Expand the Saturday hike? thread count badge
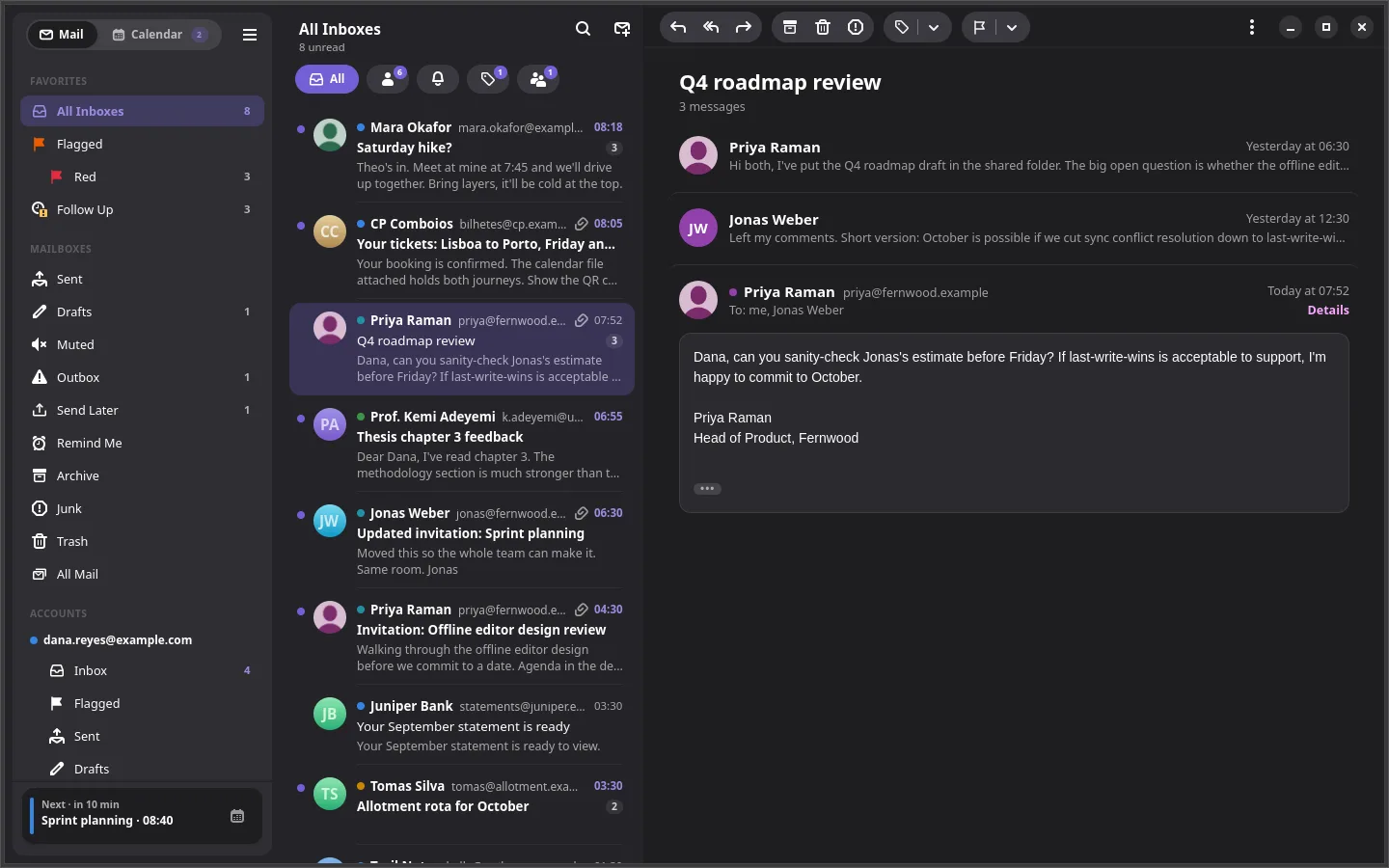1389x868 pixels. pos(614,148)
